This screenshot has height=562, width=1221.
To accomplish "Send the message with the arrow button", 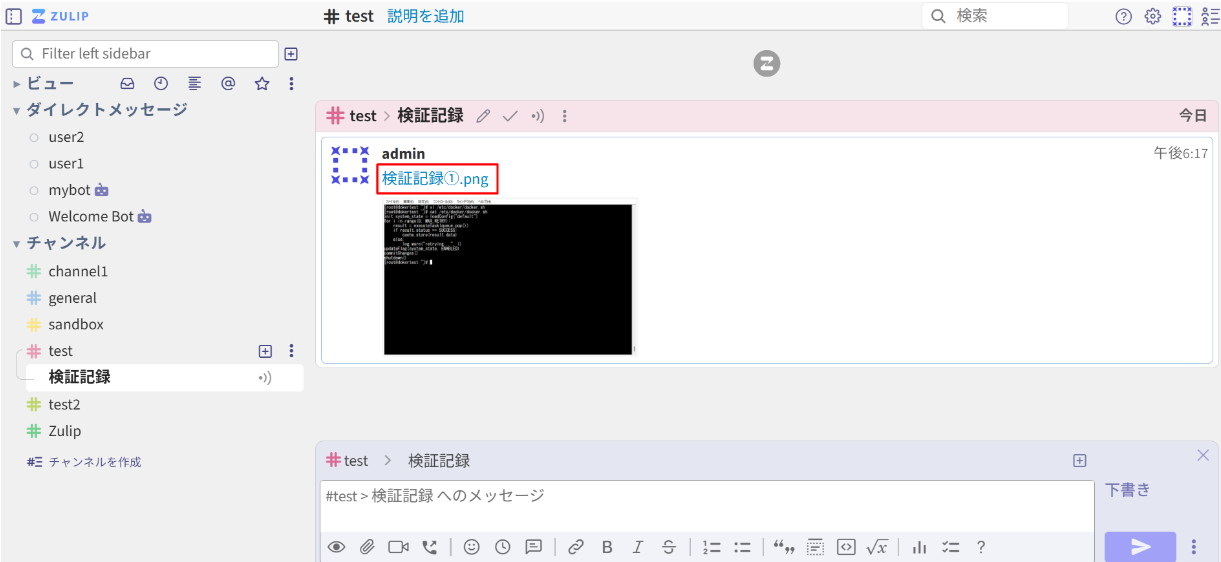I will tap(1141, 547).
